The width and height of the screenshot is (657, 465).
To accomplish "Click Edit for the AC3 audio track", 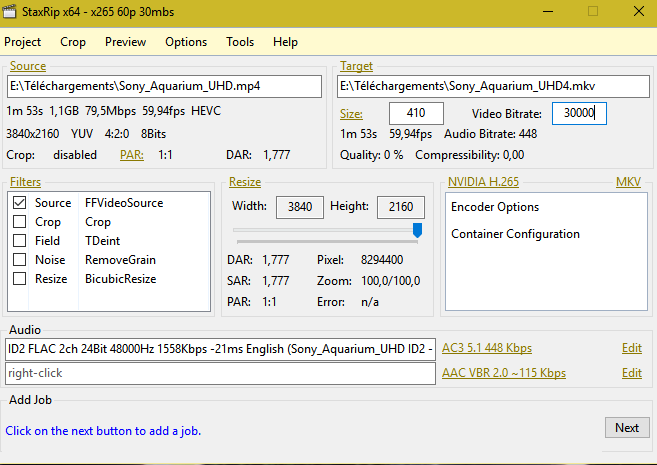I will (x=632, y=348).
